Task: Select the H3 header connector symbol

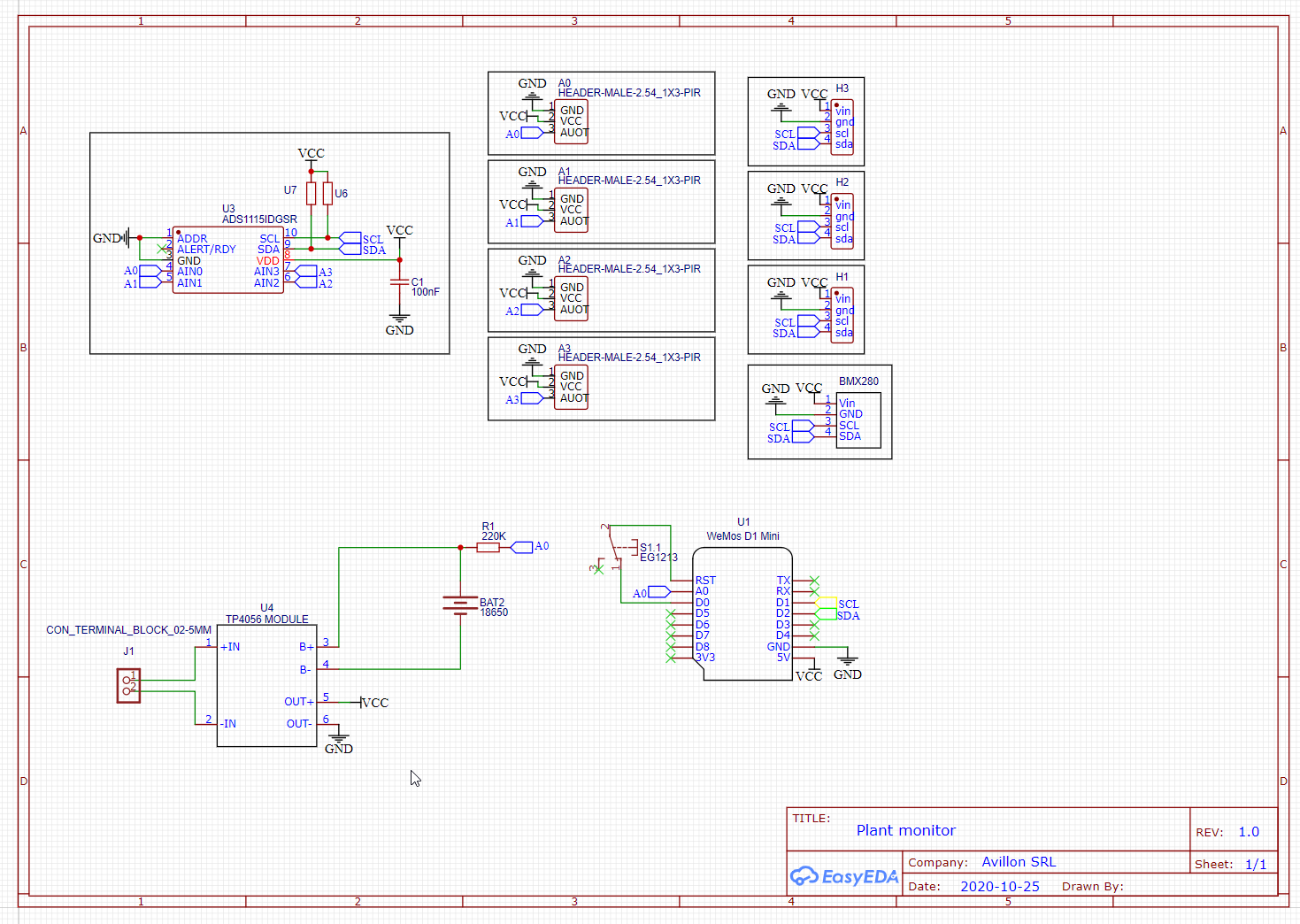Action: (842, 127)
